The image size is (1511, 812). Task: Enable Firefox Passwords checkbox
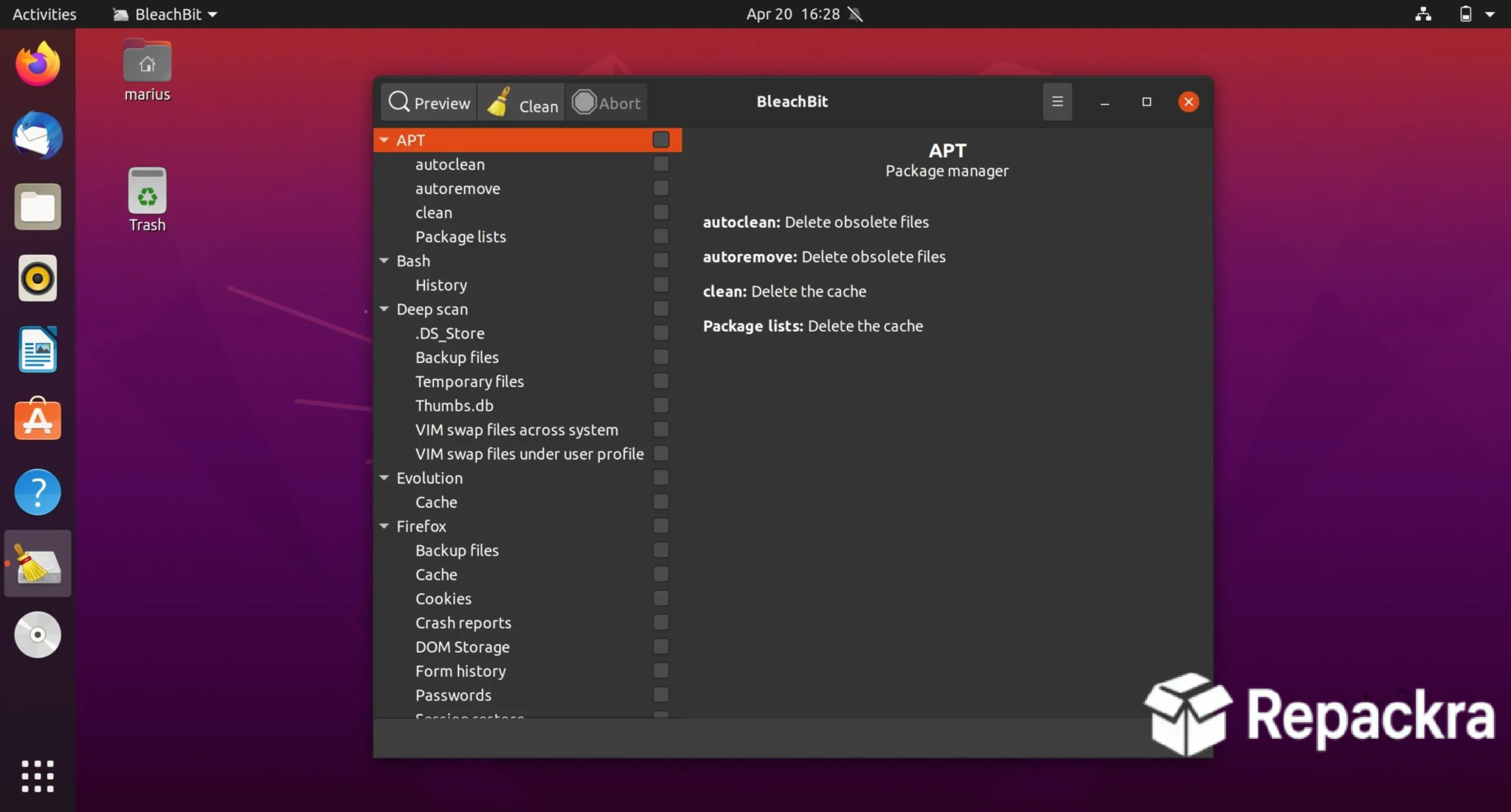pyautogui.click(x=661, y=695)
